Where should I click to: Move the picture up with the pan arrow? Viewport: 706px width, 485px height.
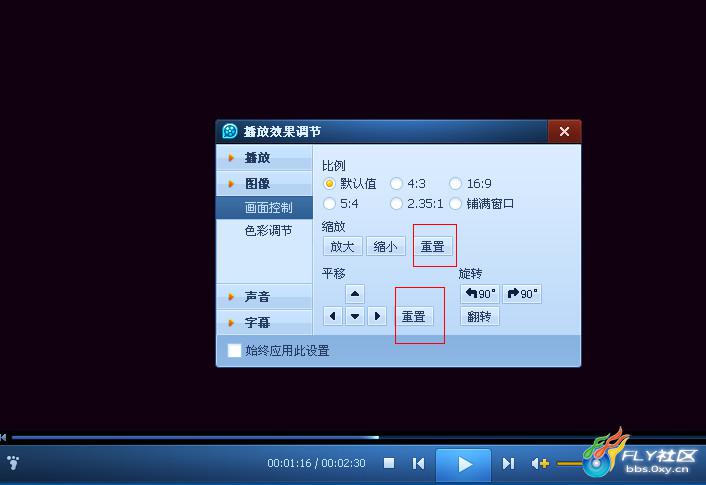click(355, 294)
